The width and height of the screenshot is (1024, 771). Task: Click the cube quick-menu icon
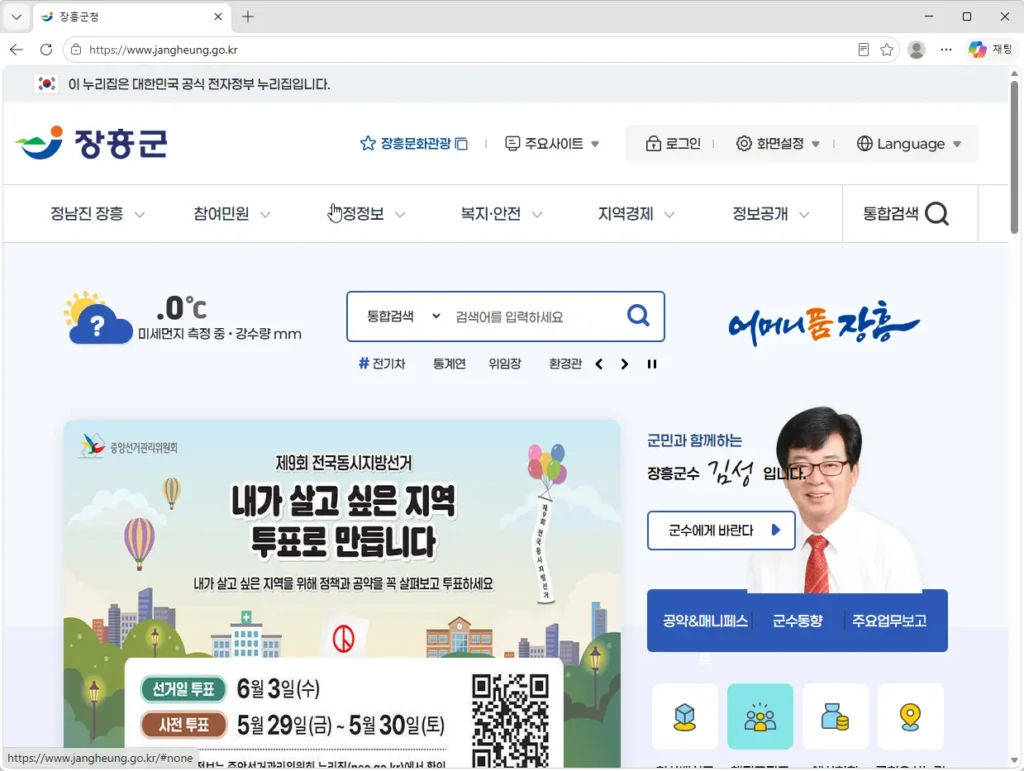[684, 717]
